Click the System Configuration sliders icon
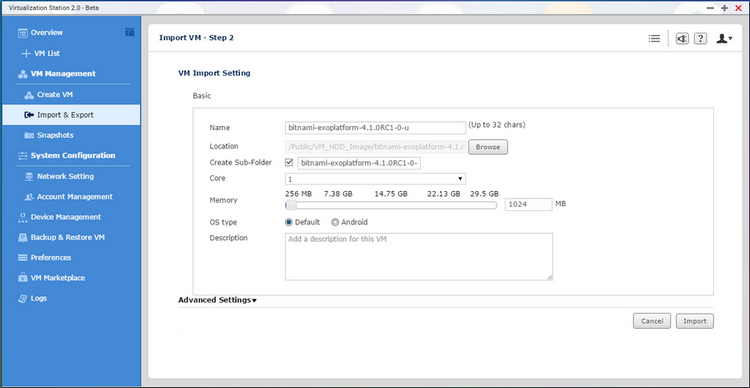Image resolution: width=750 pixels, height=388 pixels. tap(22, 156)
